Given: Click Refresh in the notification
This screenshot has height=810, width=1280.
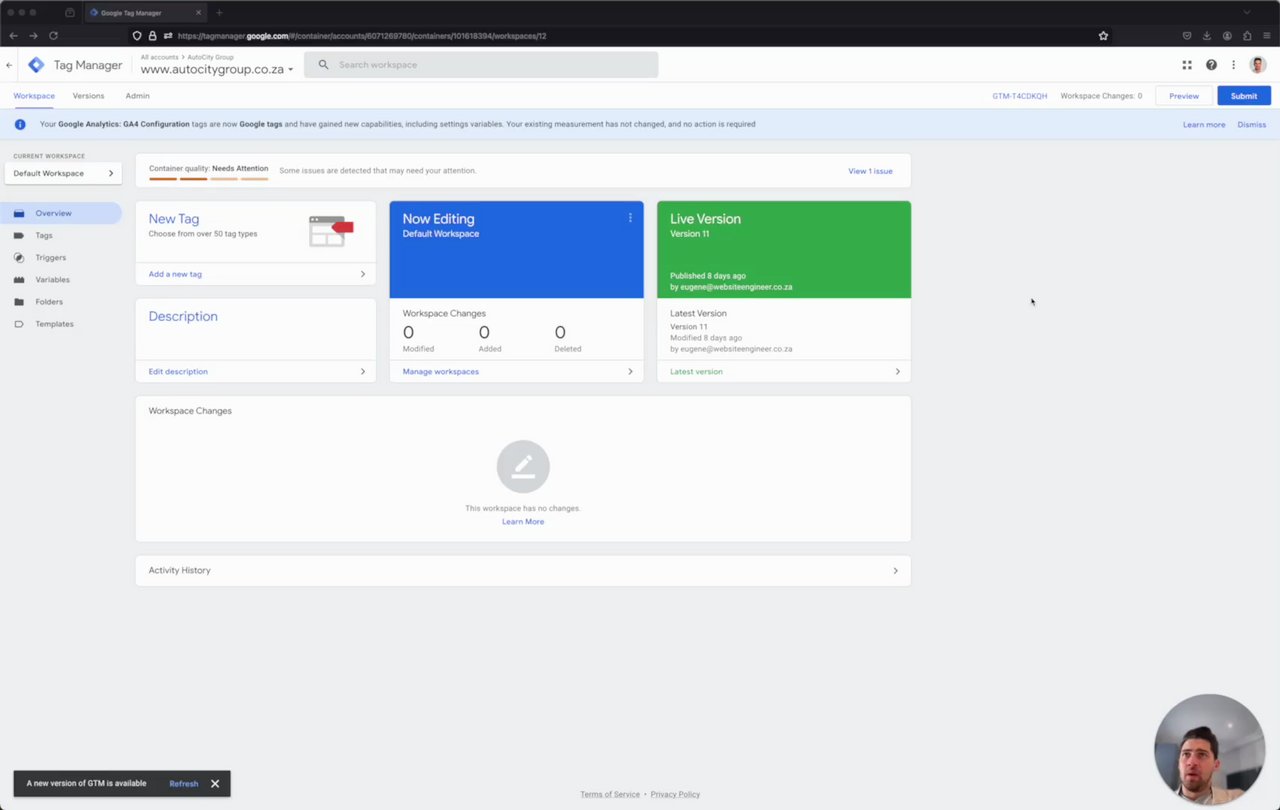Looking at the screenshot, I should click(184, 784).
